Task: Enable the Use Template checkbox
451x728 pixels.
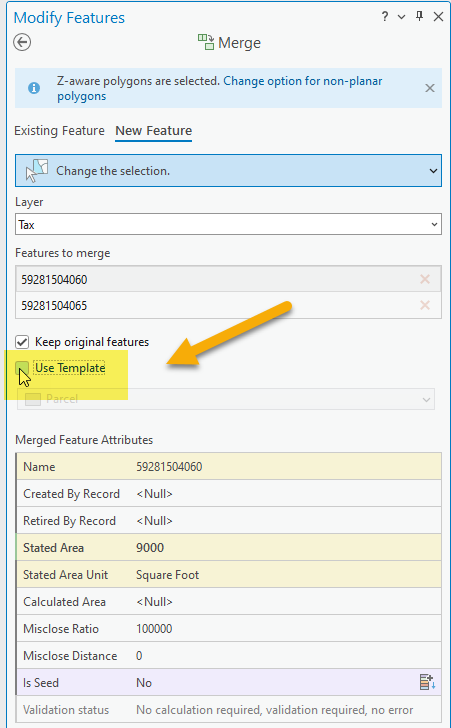Action: point(22,368)
